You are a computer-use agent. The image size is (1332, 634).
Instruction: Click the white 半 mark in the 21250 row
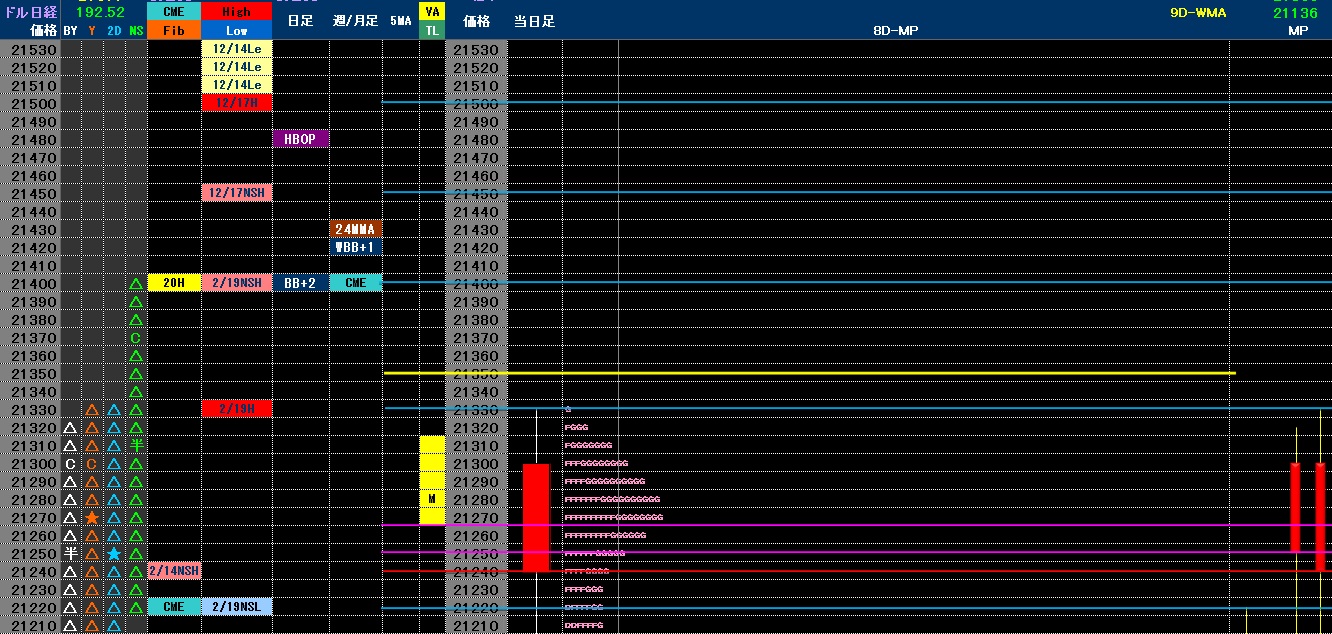point(70,553)
